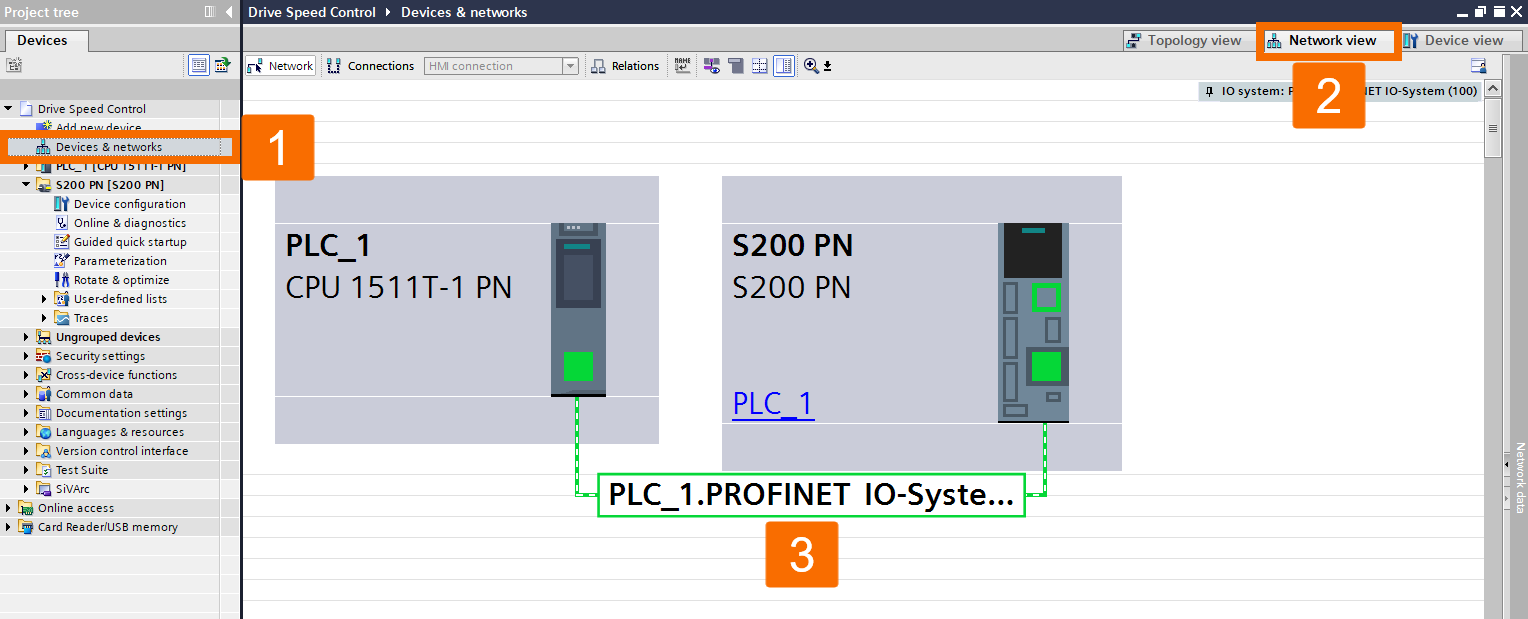The image size is (1528, 619).
Task: Click the zoom magnifier icon
Action: pos(811,66)
